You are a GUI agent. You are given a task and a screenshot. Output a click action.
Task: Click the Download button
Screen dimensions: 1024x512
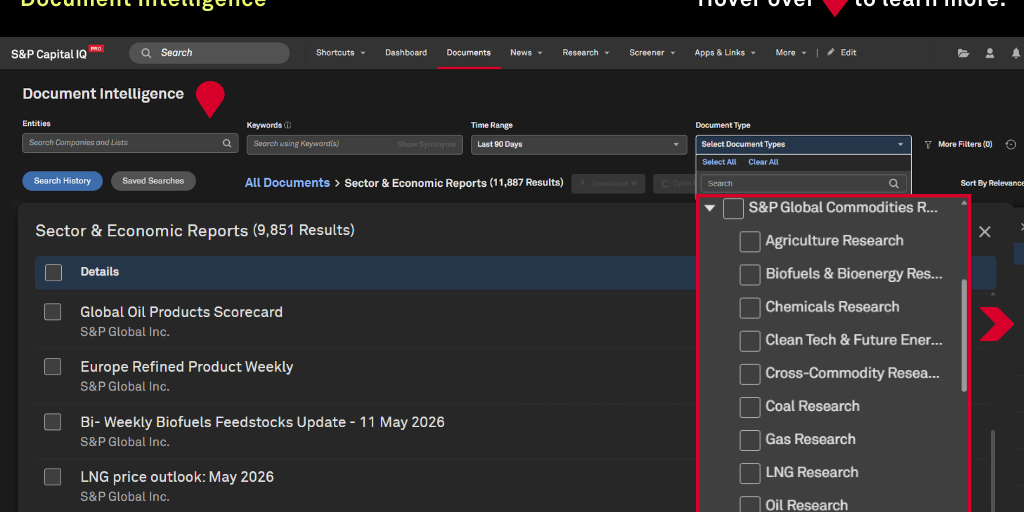tap(608, 184)
